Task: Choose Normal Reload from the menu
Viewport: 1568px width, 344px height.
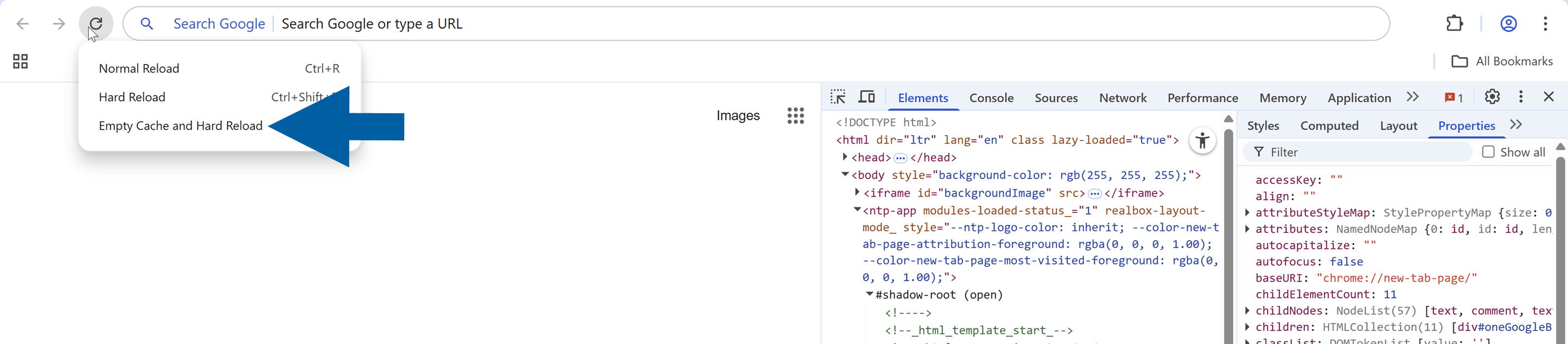Action: (x=139, y=69)
